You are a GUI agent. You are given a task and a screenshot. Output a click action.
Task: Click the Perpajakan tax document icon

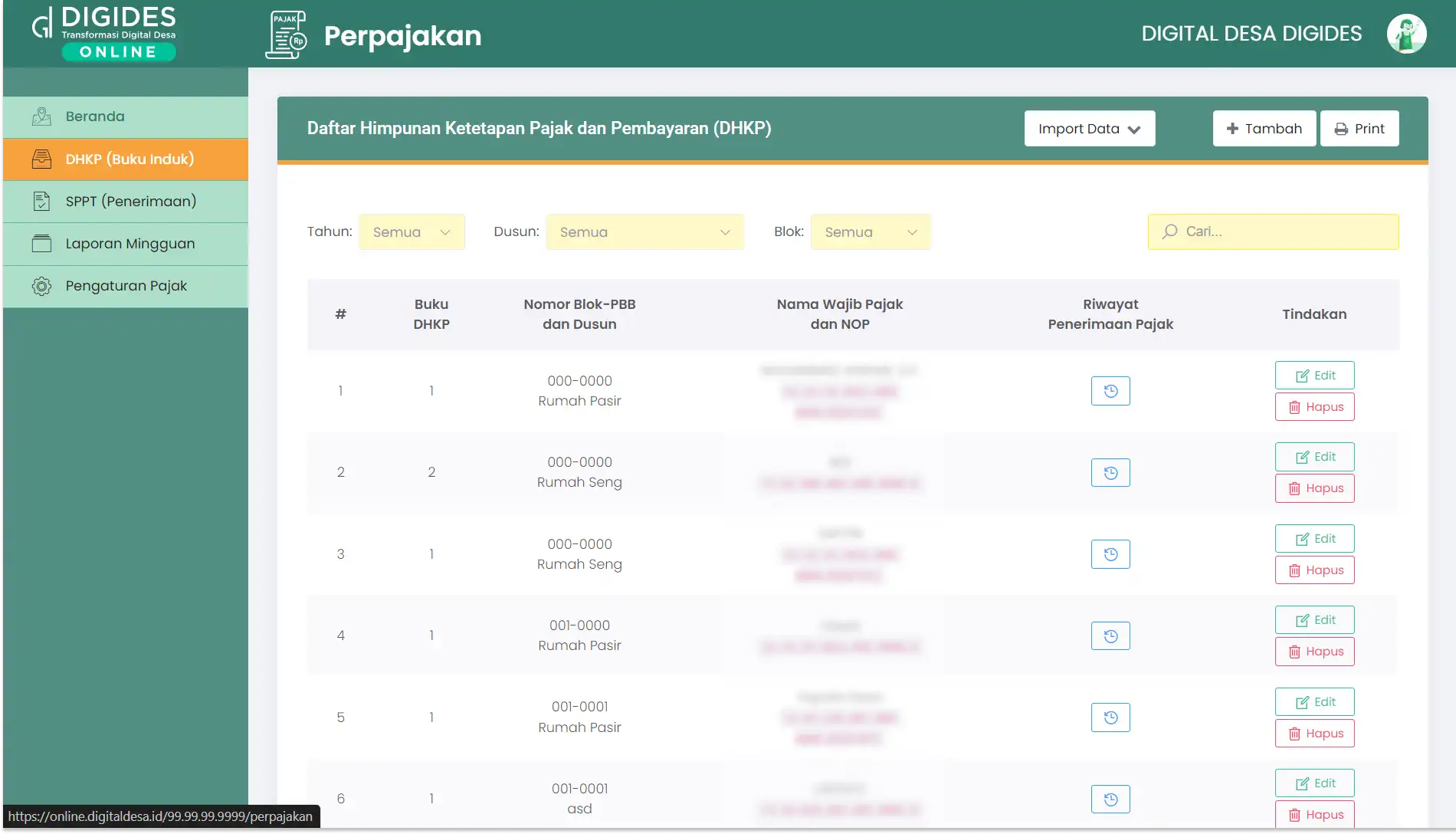[x=286, y=35]
